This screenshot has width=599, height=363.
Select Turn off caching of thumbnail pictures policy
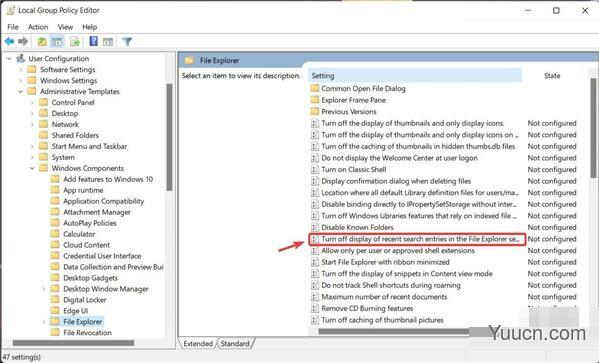point(382,320)
